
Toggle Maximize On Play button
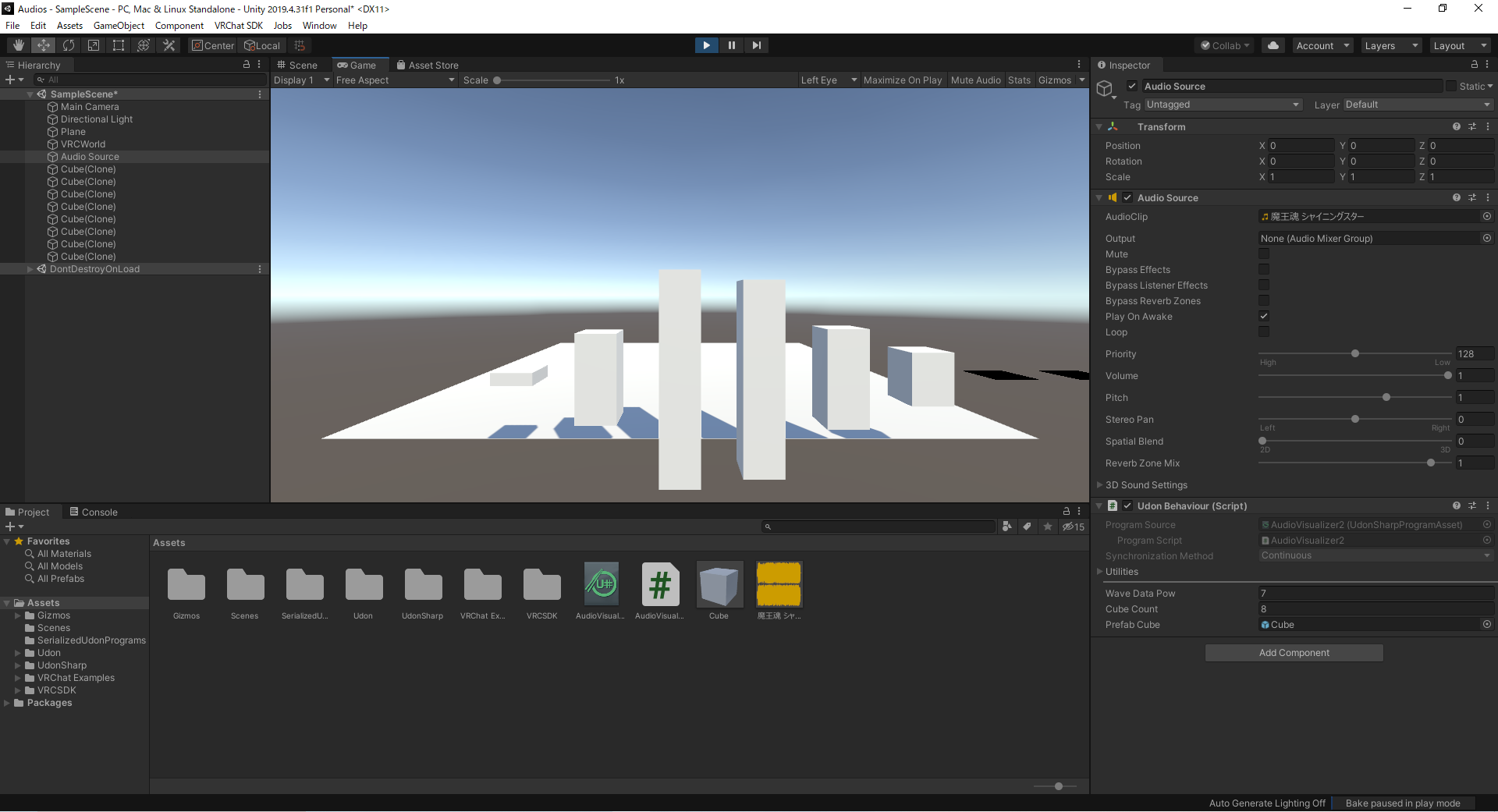(x=902, y=80)
